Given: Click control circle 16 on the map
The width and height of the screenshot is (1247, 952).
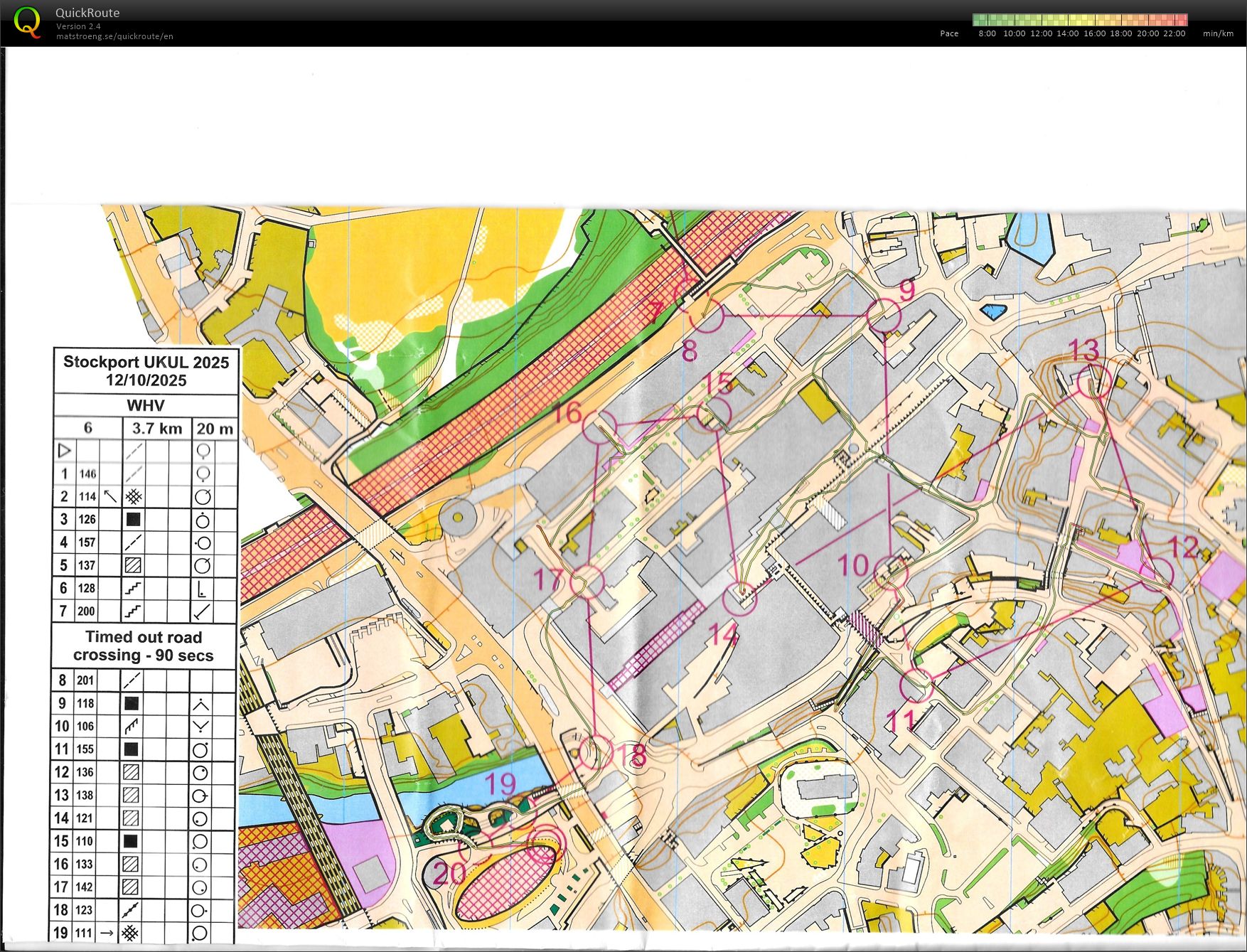Looking at the screenshot, I should (x=599, y=427).
